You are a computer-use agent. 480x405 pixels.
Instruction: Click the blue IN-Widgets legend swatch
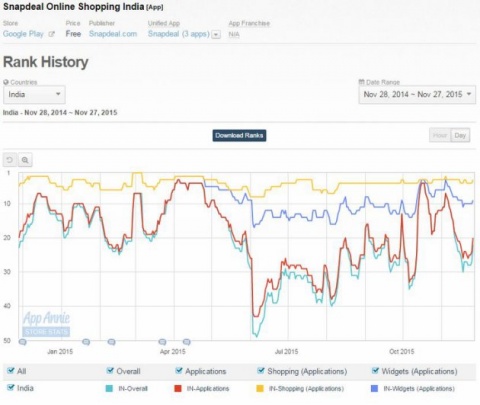[x=375, y=389]
